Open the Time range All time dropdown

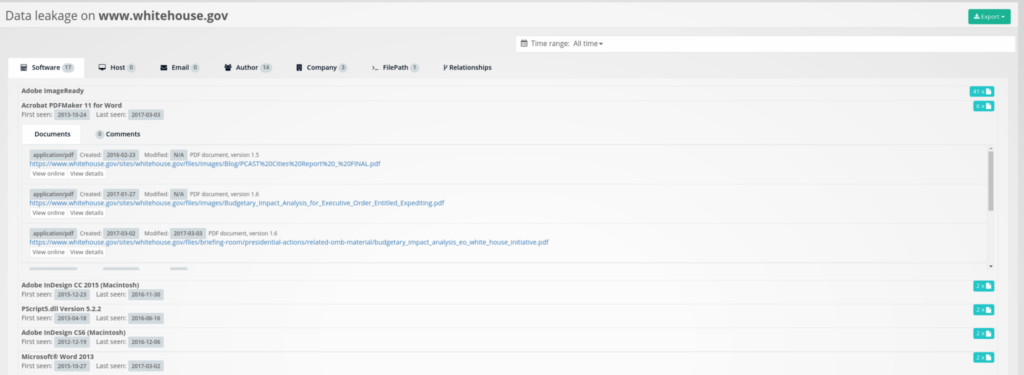point(588,44)
